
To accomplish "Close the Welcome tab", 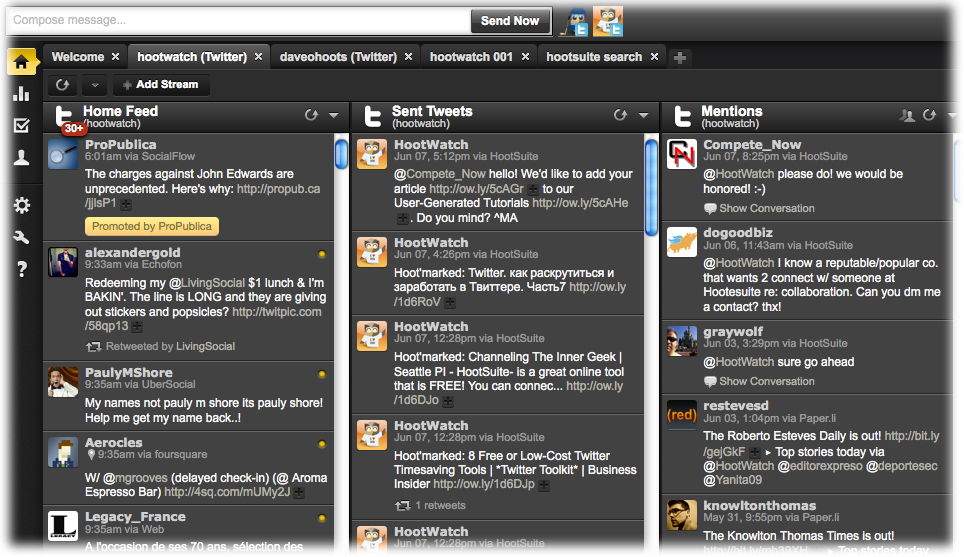I will (115, 57).
